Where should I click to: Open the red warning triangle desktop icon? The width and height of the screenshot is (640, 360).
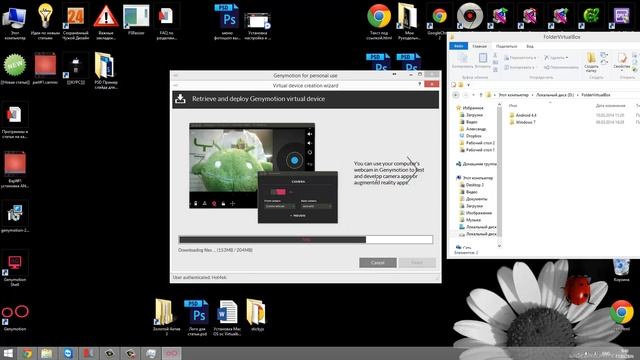pyautogui.click(x=106, y=22)
